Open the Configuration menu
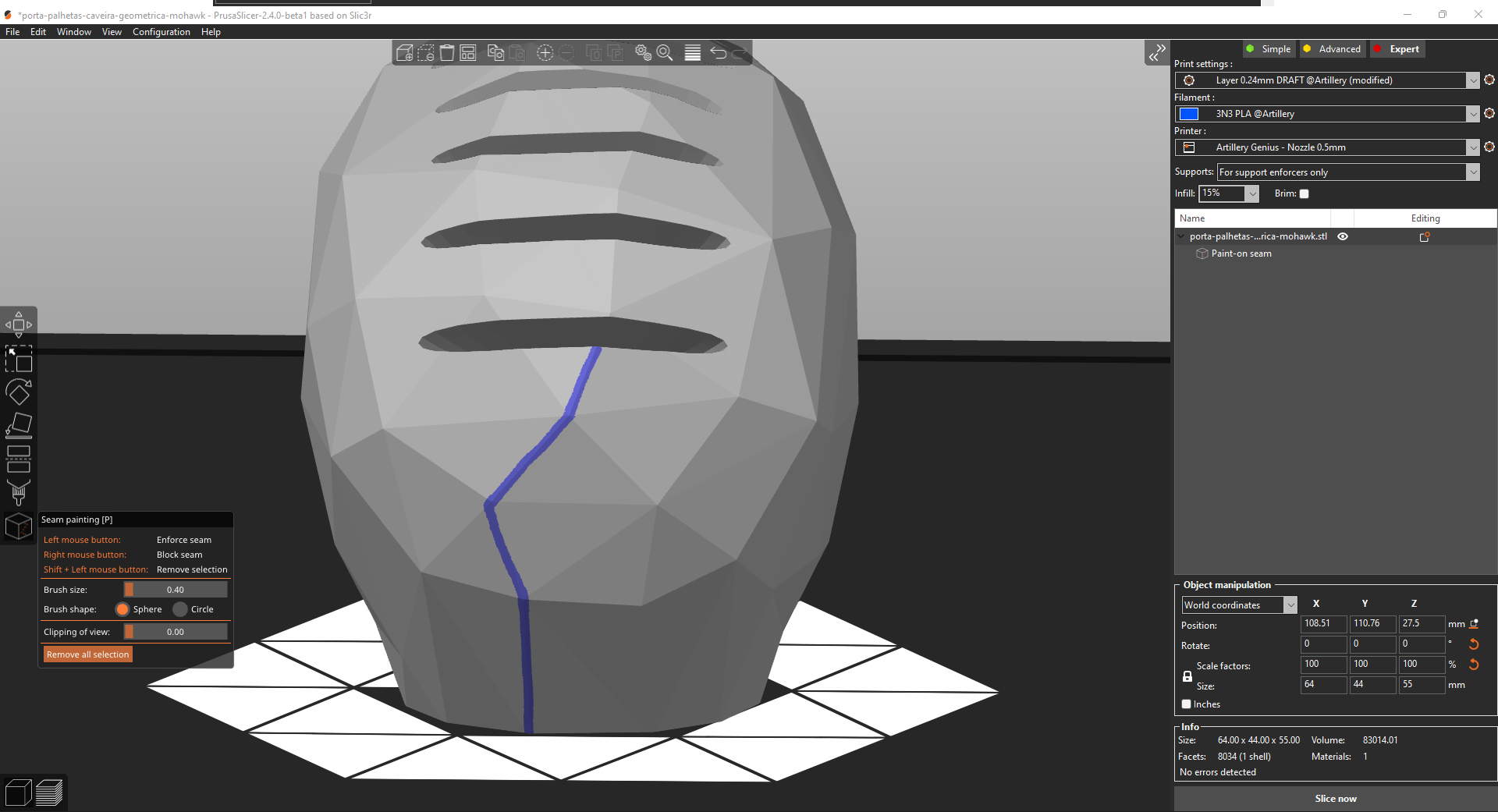 [x=162, y=32]
